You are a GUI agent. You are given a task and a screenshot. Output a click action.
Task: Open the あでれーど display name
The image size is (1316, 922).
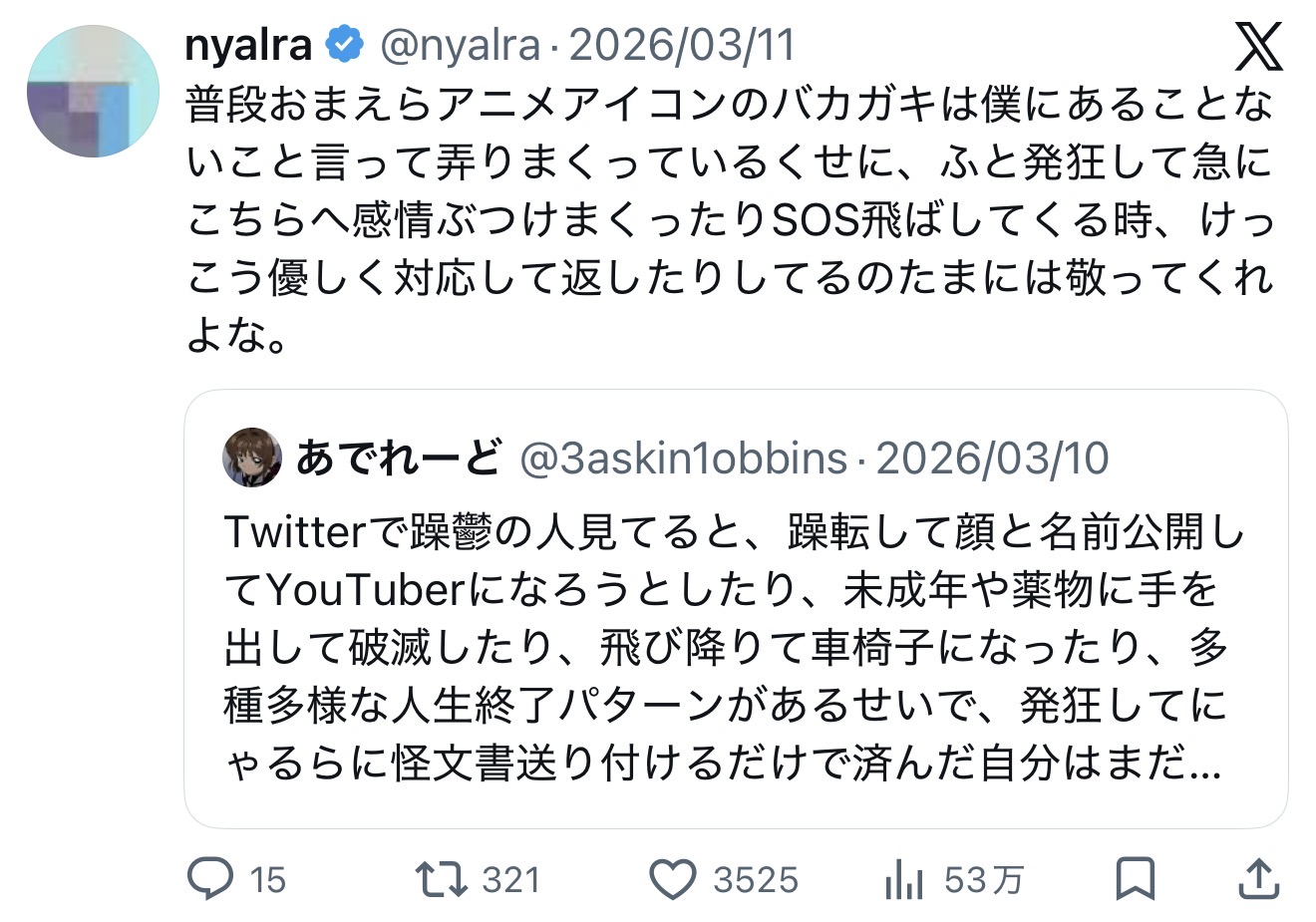pos(399,458)
